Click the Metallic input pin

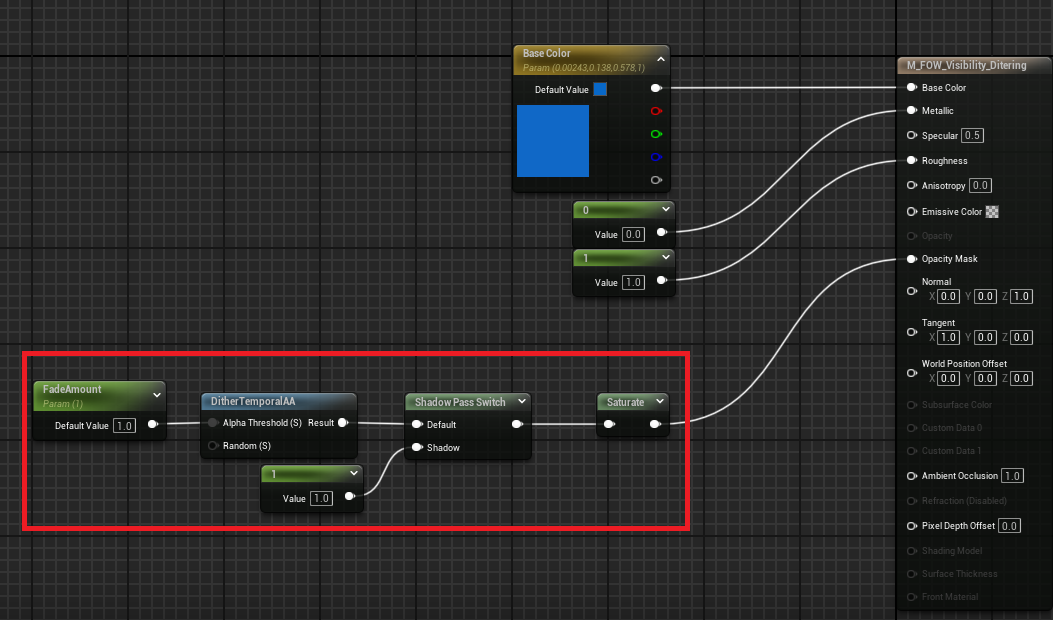coord(911,110)
